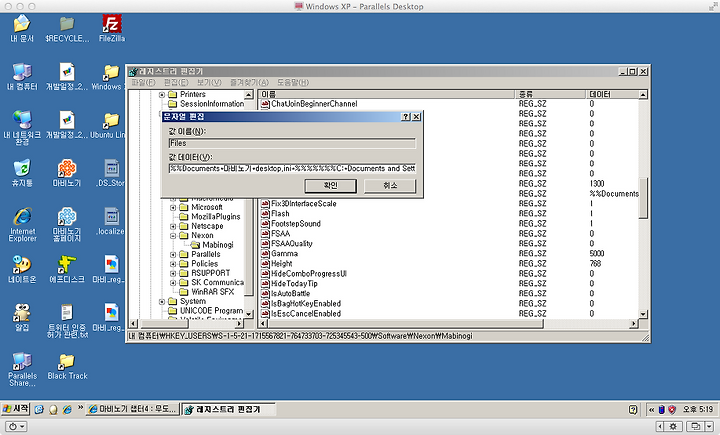Viewport: 720px width, 435px height.
Task: Cancel dialog with 취소 button
Action: (x=390, y=186)
